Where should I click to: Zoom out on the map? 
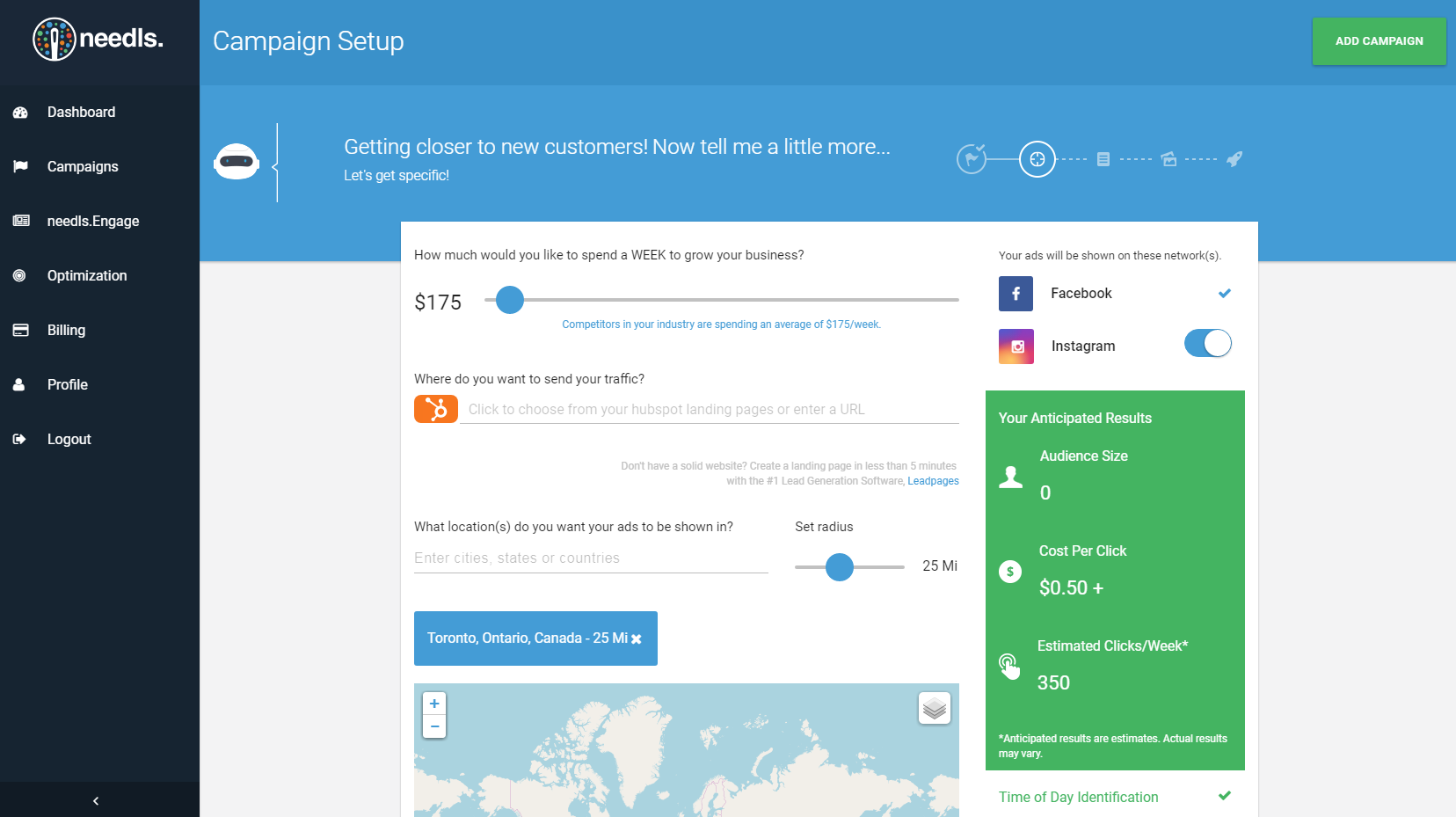(434, 726)
